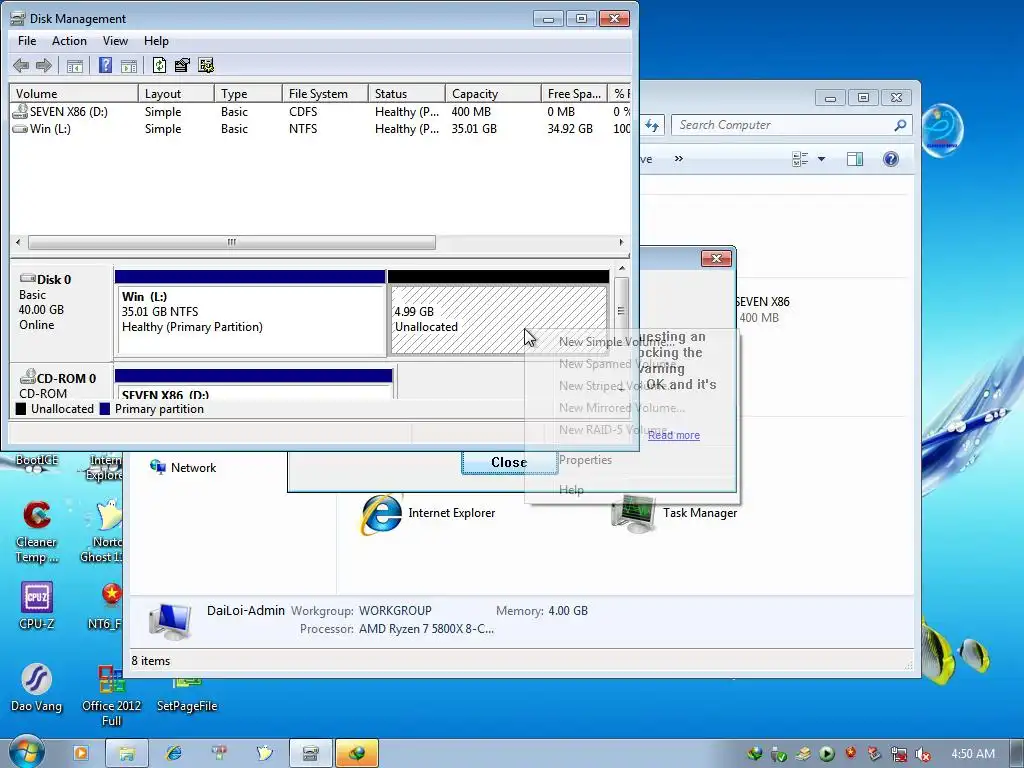Click the Explorer help question mark icon

coord(891,159)
